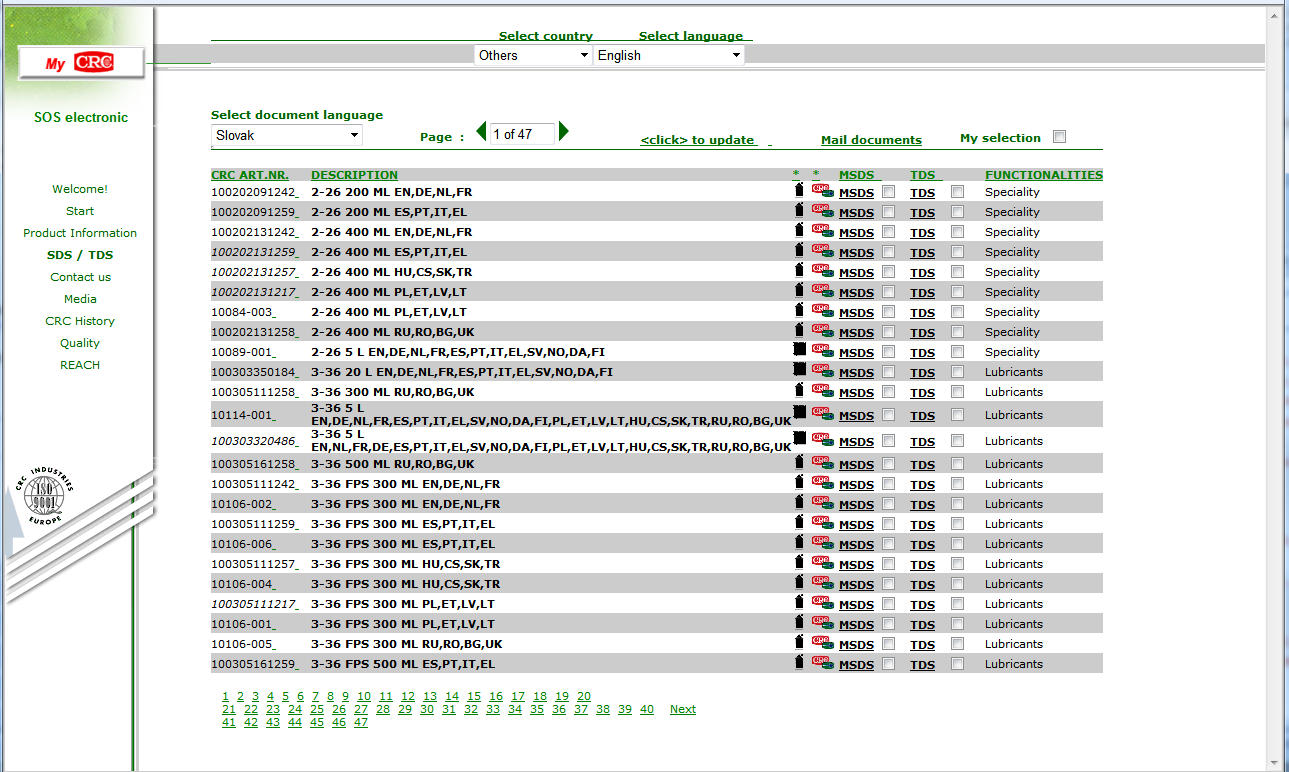The width and height of the screenshot is (1289, 772).
Task: Click the aerosol can icon for article 100202131242
Action: (x=798, y=229)
